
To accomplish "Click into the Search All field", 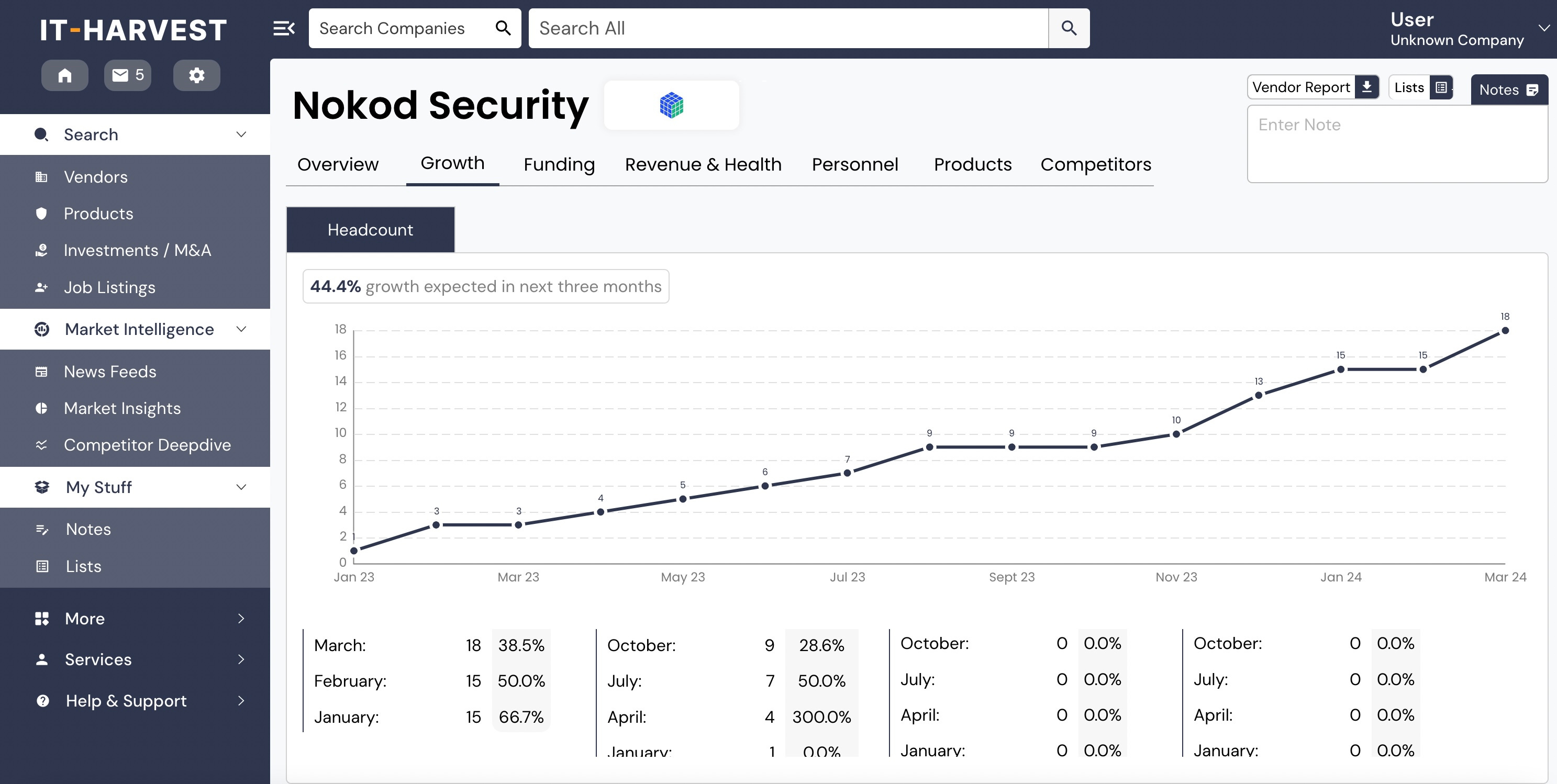I will 788,28.
